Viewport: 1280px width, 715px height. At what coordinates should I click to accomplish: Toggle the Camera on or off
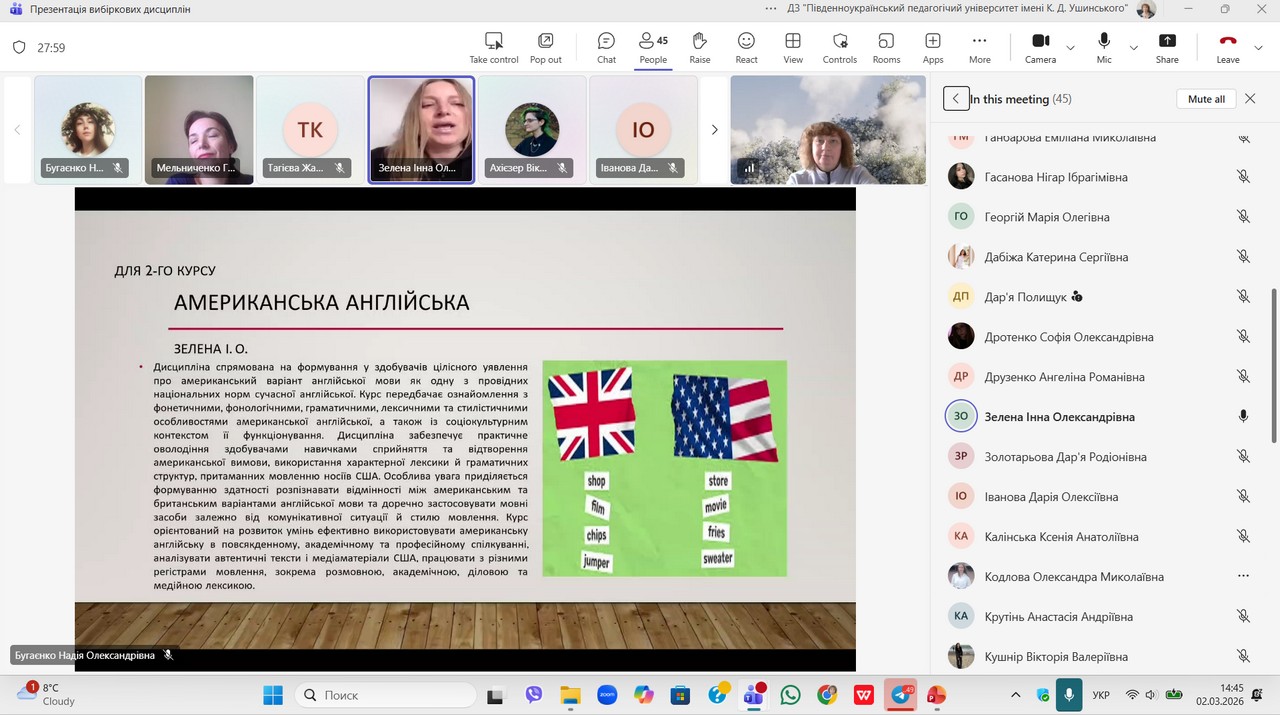pos(1040,47)
